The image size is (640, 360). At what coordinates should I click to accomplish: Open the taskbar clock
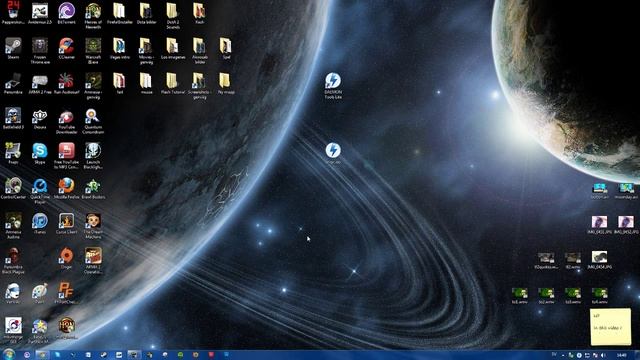(622, 355)
